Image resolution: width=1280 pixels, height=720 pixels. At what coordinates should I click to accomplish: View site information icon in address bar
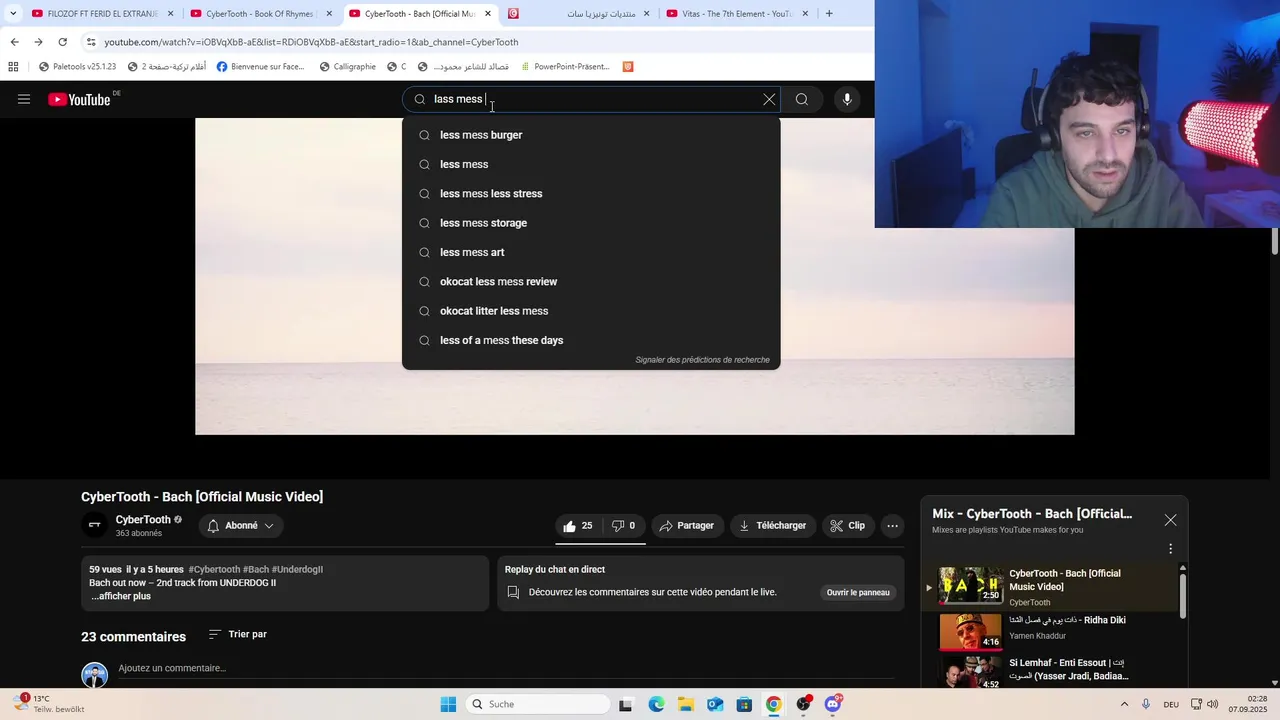point(91,42)
